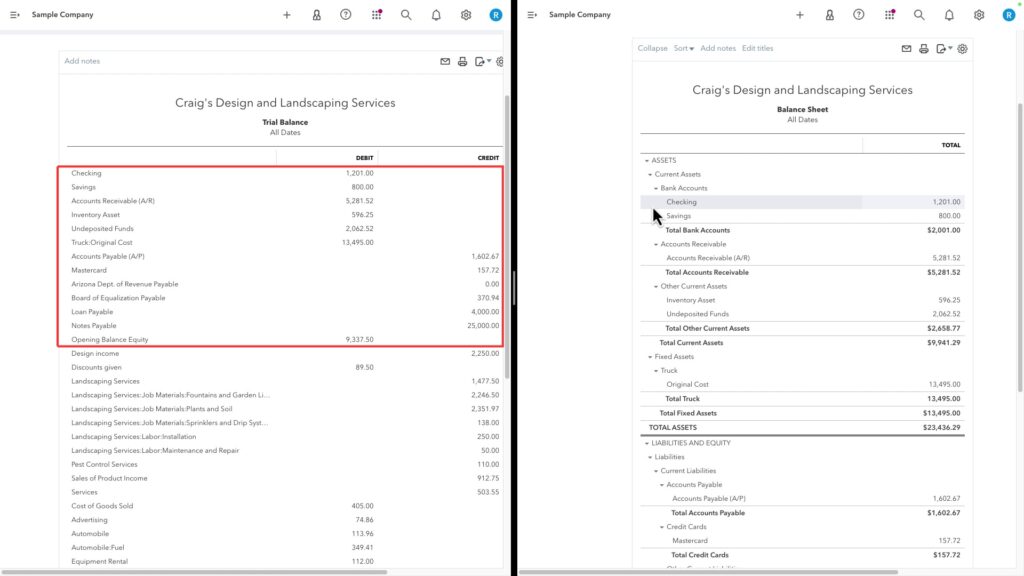Click the email icon on the Trial Balance report
Image resolution: width=1024 pixels, height=576 pixels.
[444, 61]
